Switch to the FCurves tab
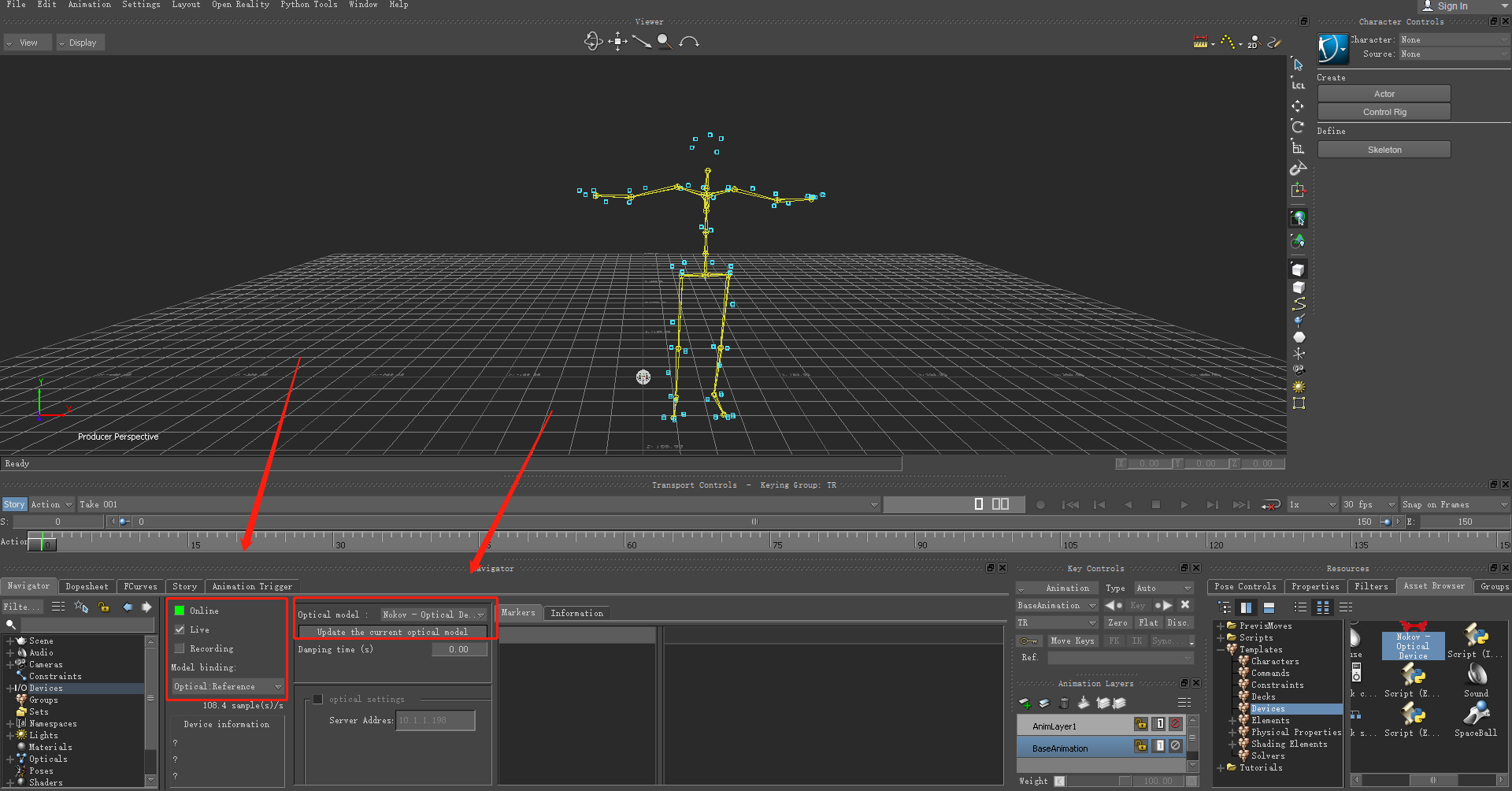Viewport: 1512px width, 791px height. (140, 586)
